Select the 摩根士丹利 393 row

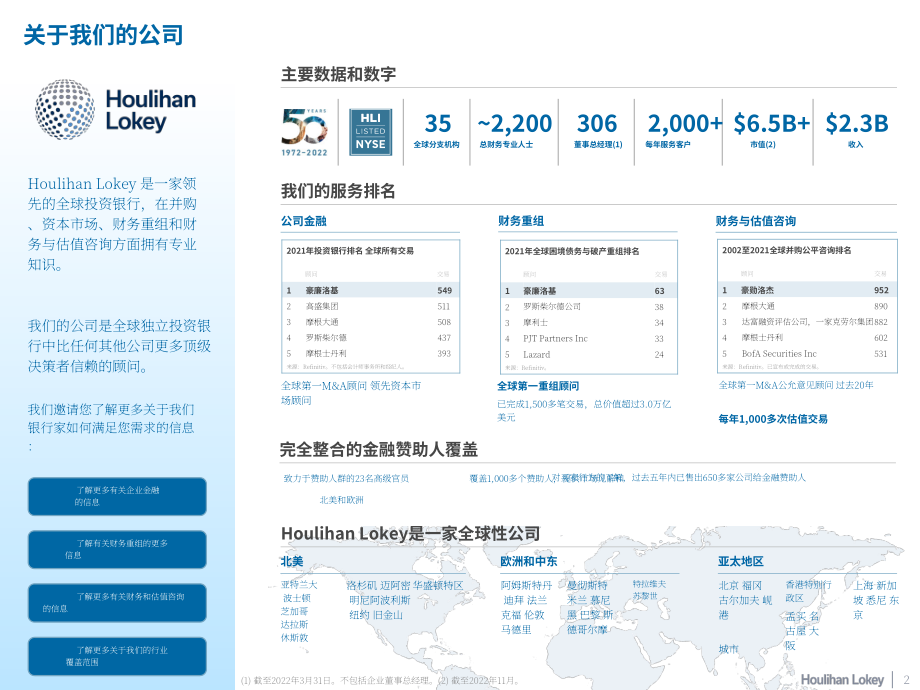point(370,354)
